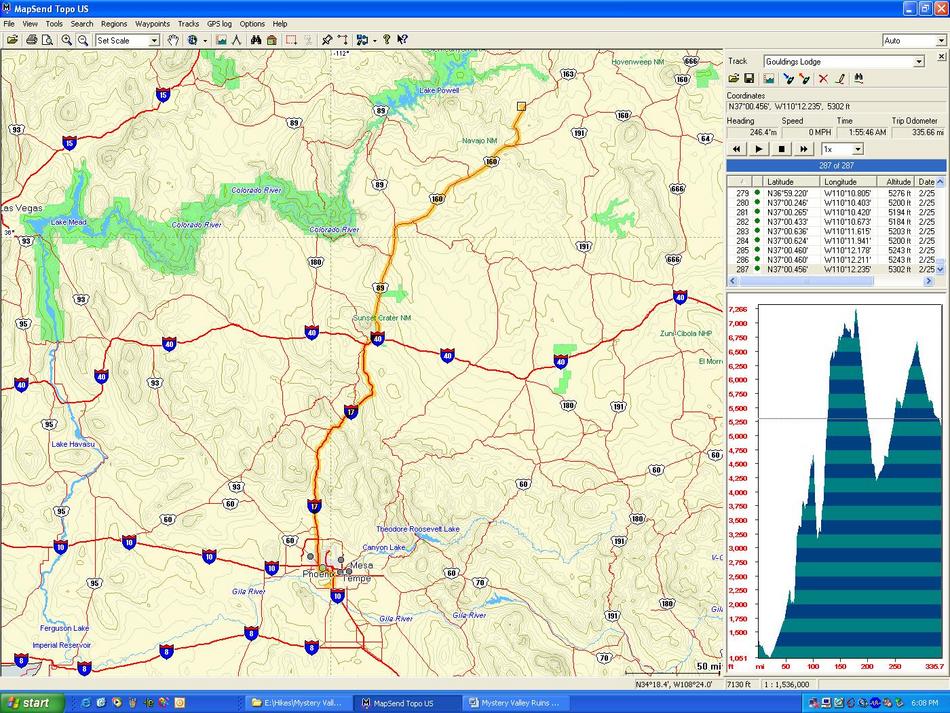Click the globe map icon in toolbar
Viewport: 950px width, 713px height.
tap(193, 41)
